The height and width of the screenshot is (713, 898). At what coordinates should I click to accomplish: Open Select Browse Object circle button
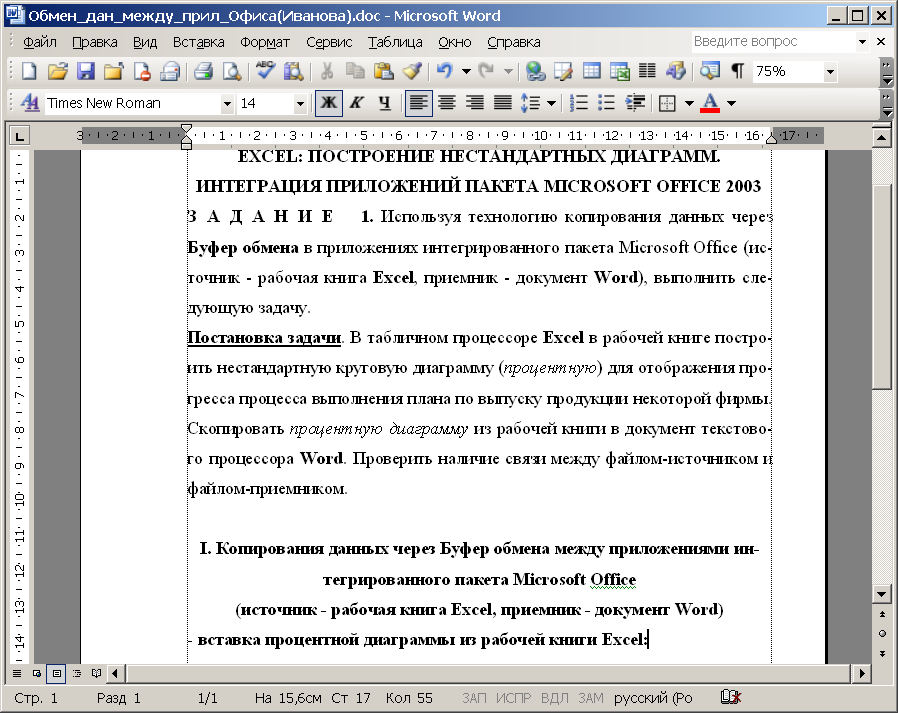click(x=882, y=633)
